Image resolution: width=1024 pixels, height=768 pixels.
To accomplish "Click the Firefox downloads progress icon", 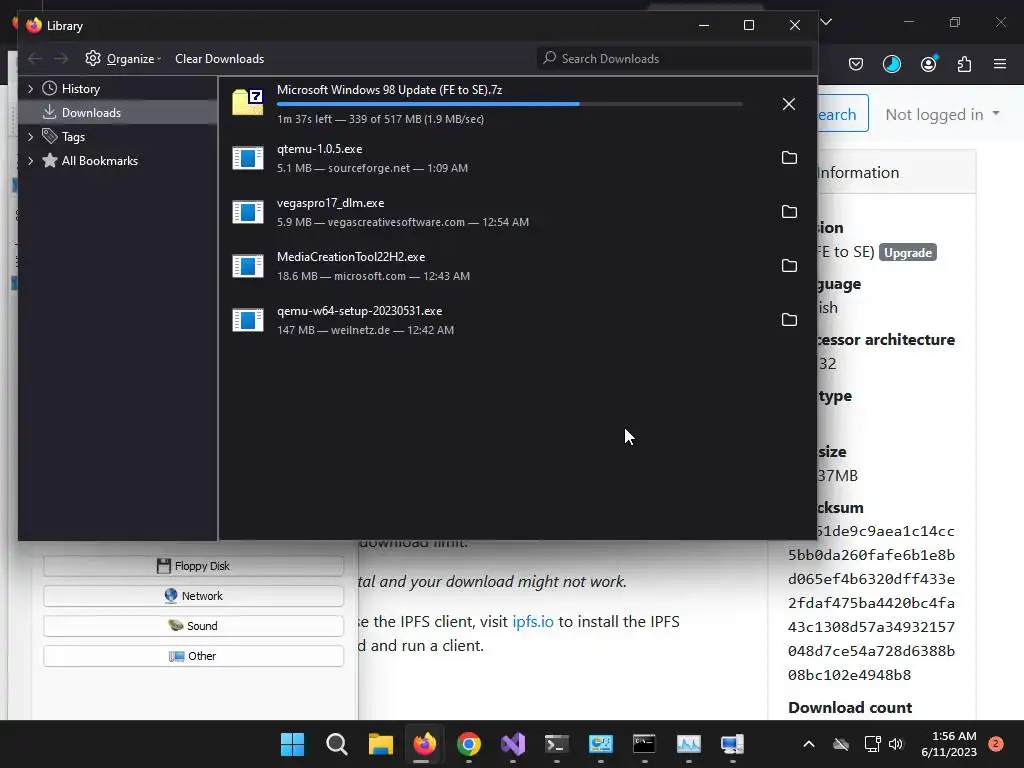I will [891, 64].
